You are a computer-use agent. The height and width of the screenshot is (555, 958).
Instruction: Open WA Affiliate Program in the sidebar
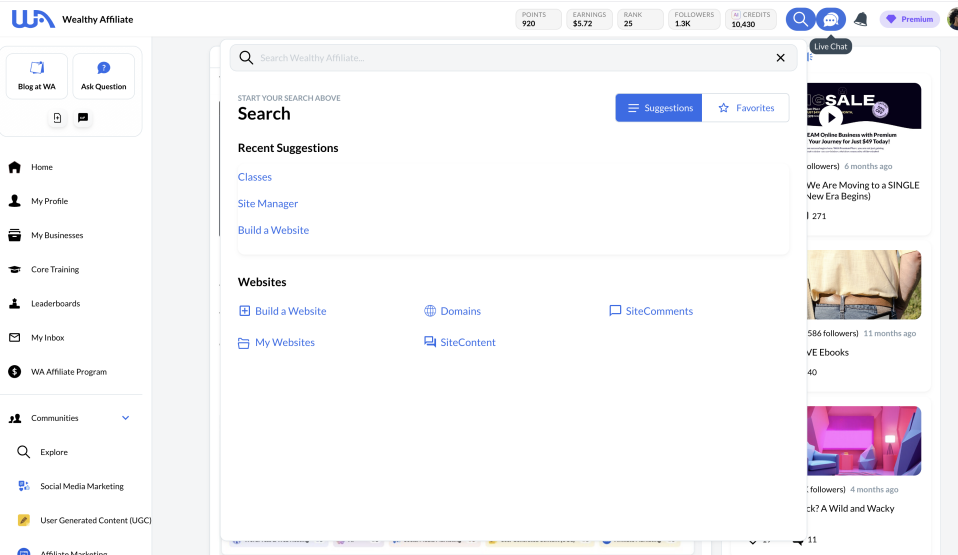coord(69,372)
